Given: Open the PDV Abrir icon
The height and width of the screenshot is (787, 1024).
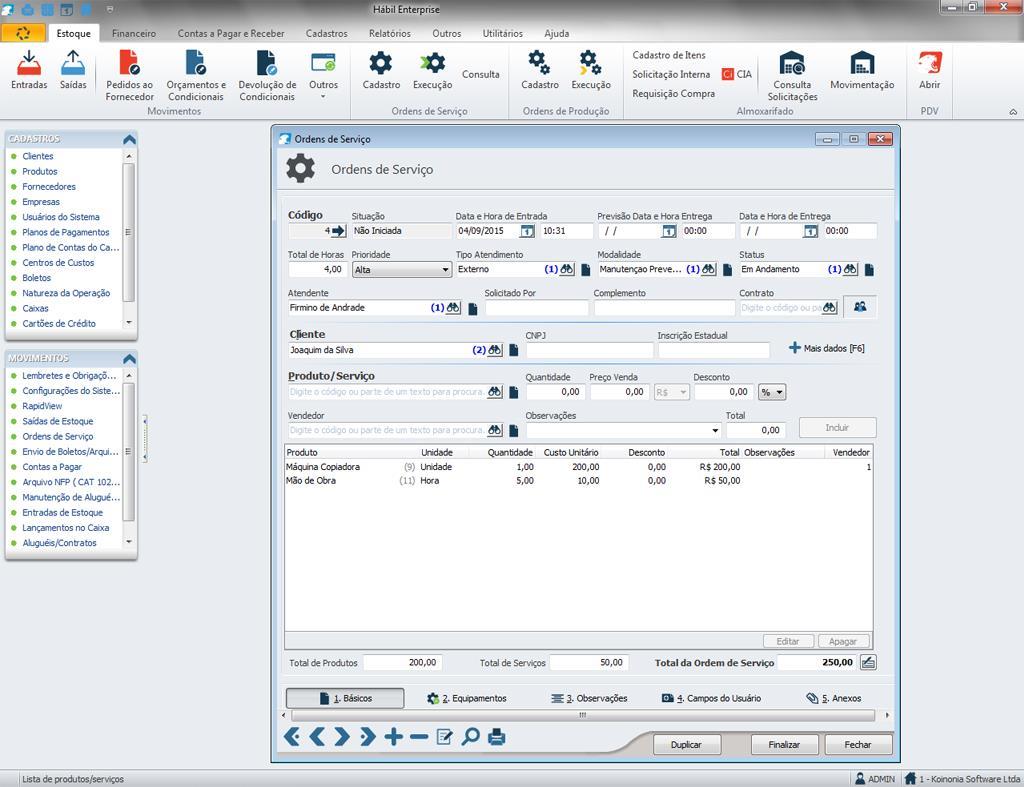Looking at the screenshot, I should click(x=929, y=70).
